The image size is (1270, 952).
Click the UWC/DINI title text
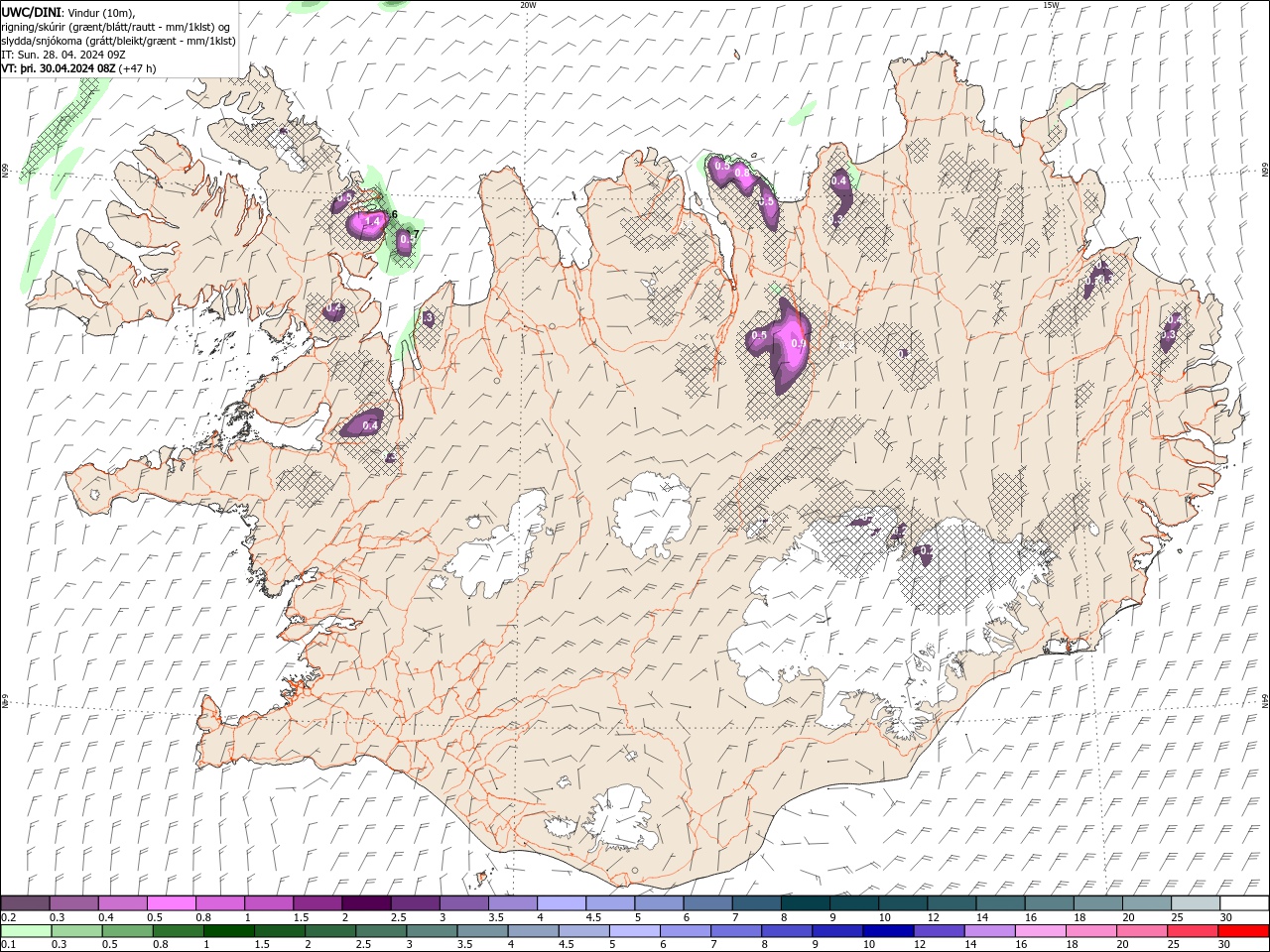[x=33, y=11]
